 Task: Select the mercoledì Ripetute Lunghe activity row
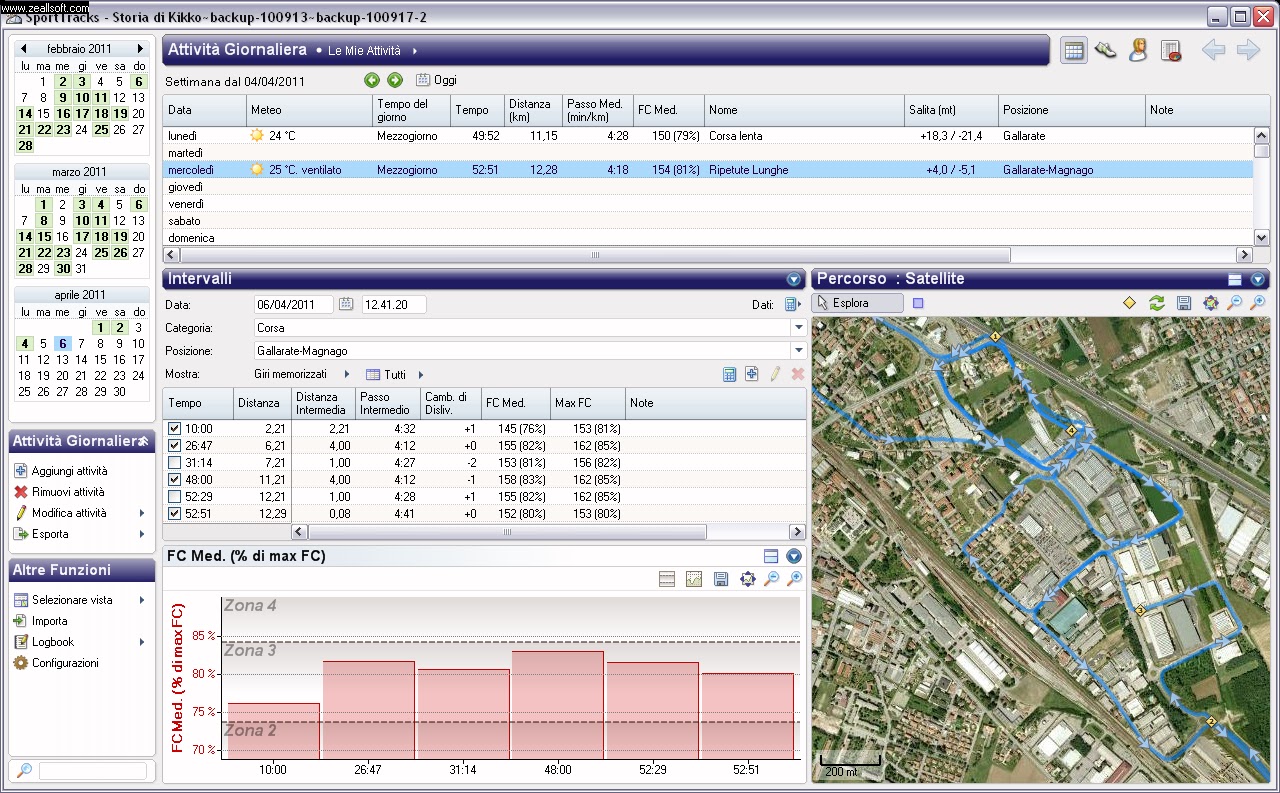(708, 170)
